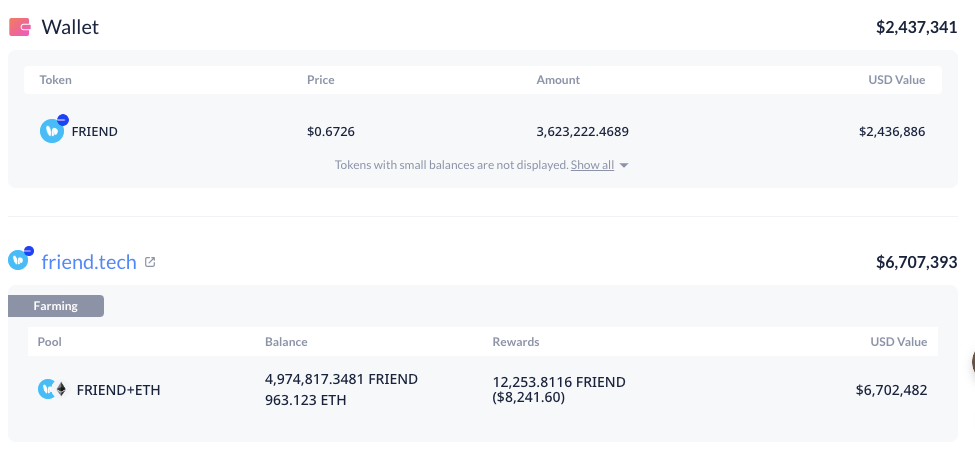Click the Price column header
This screenshot has height=454, width=975.
click(x=321, y=80)
